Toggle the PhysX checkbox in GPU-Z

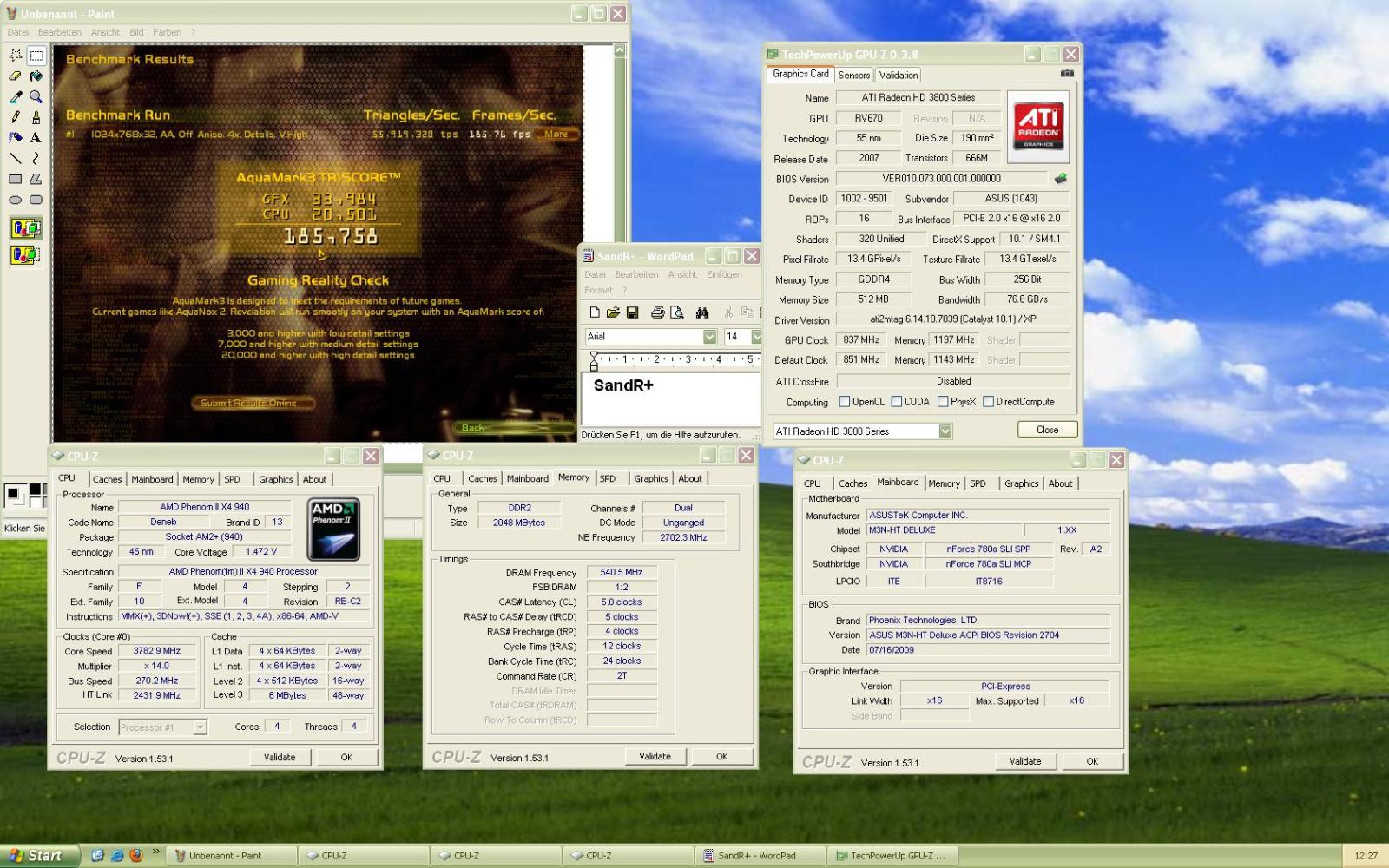pos(943,402)
